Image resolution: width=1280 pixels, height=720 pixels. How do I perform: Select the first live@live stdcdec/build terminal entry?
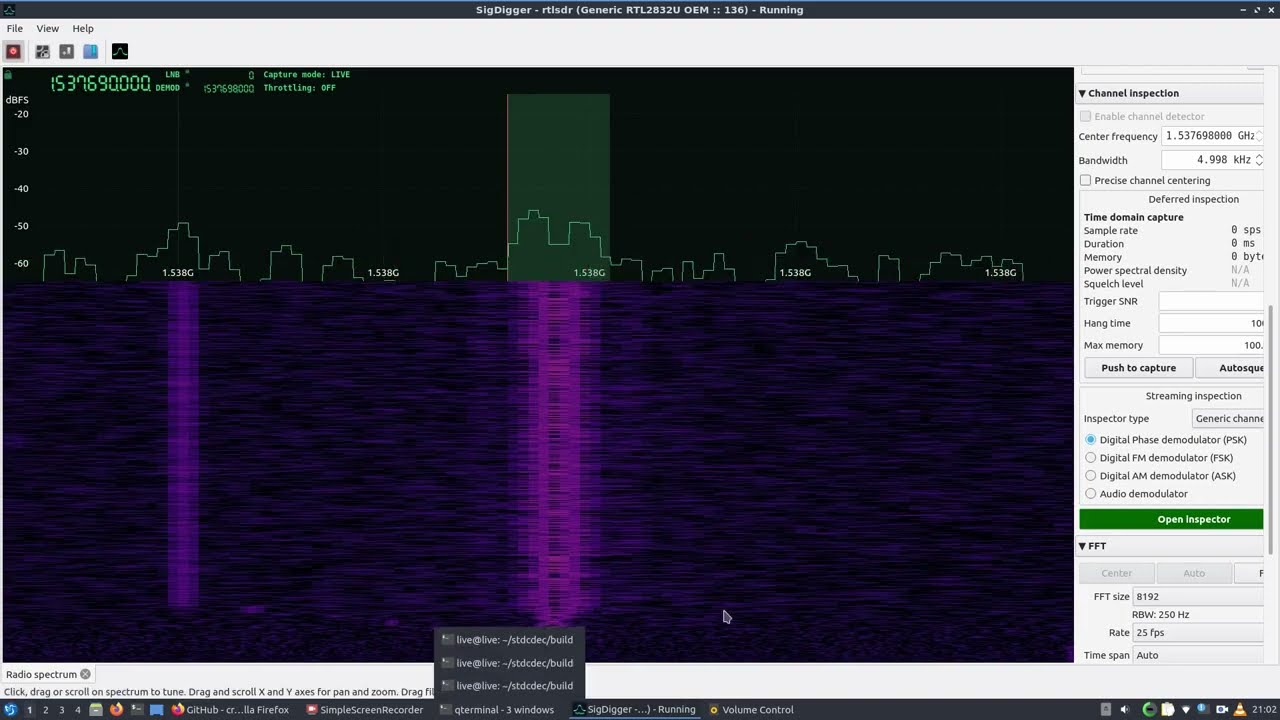click(508, 640)
